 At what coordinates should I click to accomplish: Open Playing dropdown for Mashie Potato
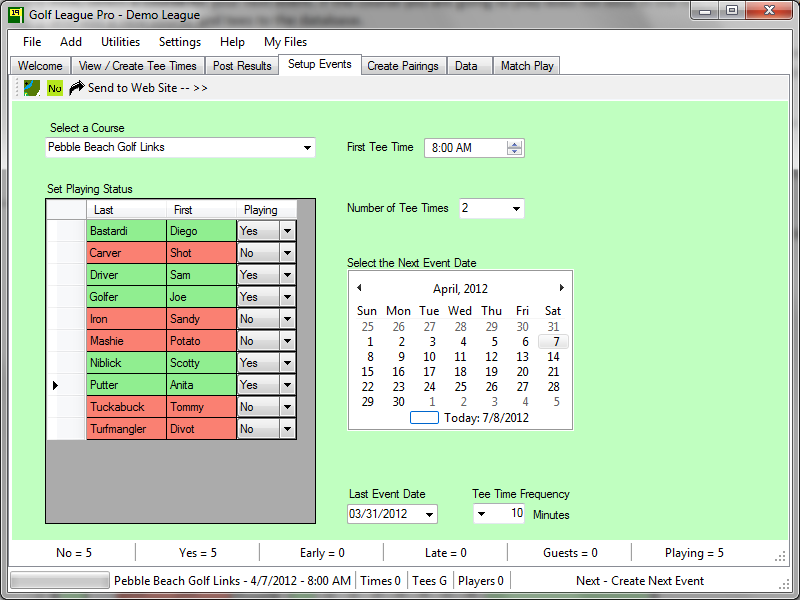[287, 341]
